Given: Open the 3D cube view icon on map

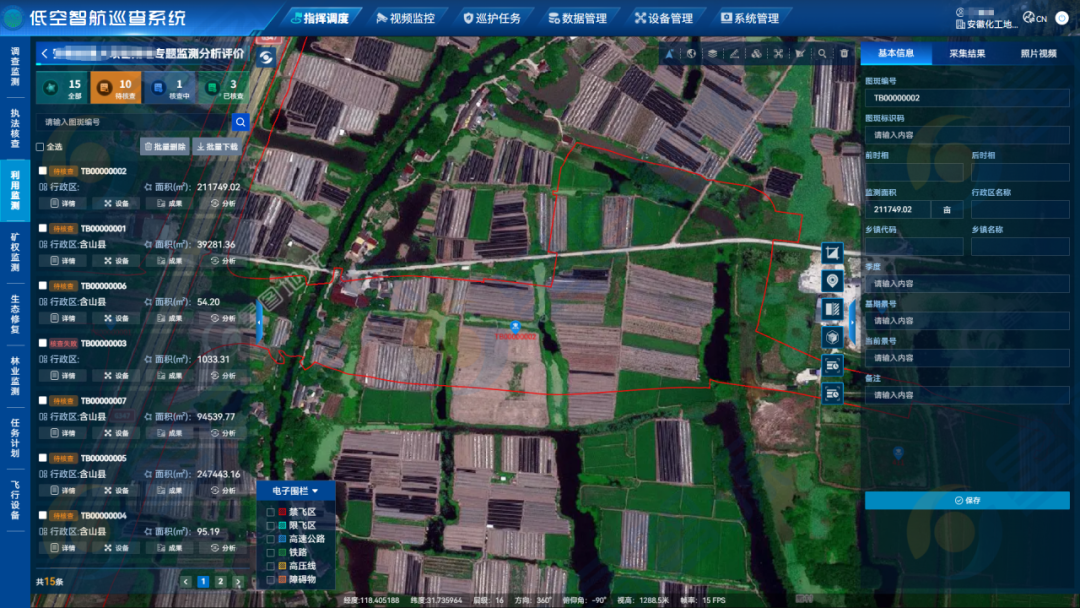Looking at the screenshot, I should pos(833,336).
